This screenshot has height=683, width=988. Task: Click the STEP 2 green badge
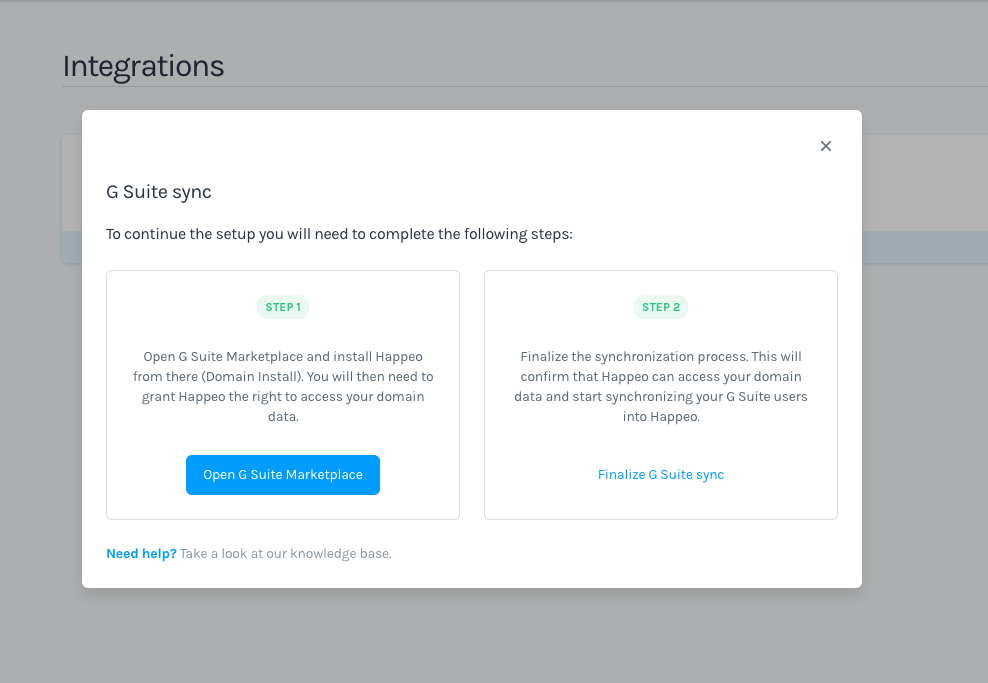point(661,307)
